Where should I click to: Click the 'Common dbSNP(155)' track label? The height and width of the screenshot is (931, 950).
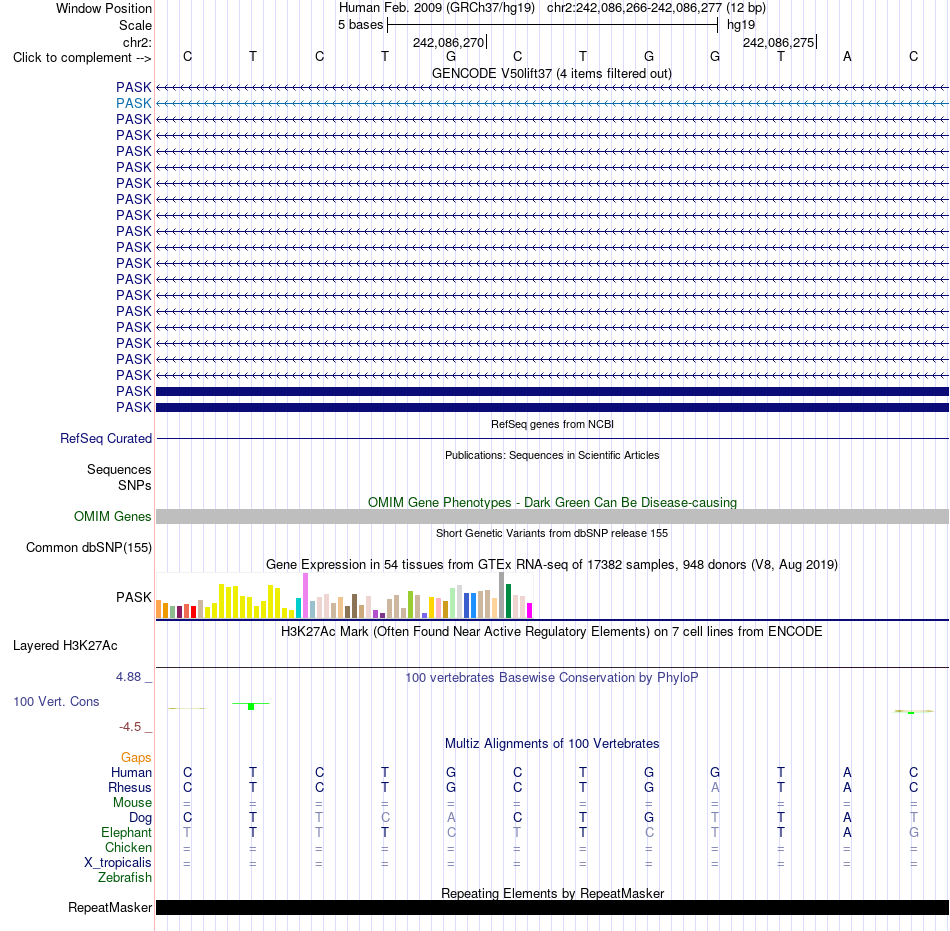(x=88, y=548)
